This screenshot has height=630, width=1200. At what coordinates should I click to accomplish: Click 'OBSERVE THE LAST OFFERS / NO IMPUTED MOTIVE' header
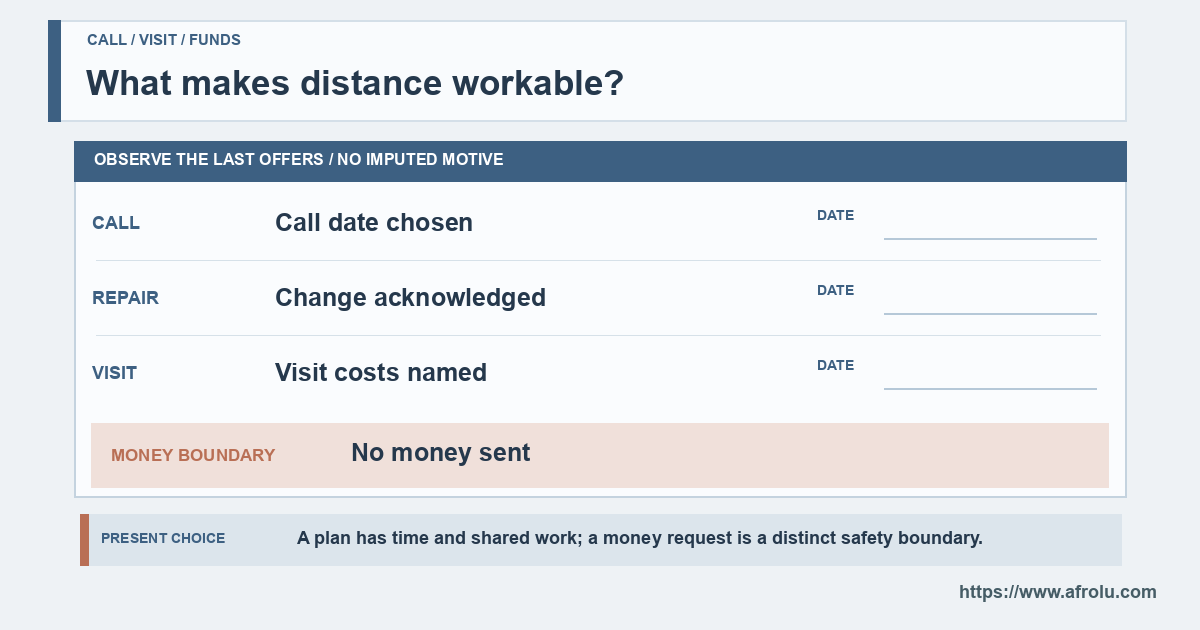[x=299, y=160]
